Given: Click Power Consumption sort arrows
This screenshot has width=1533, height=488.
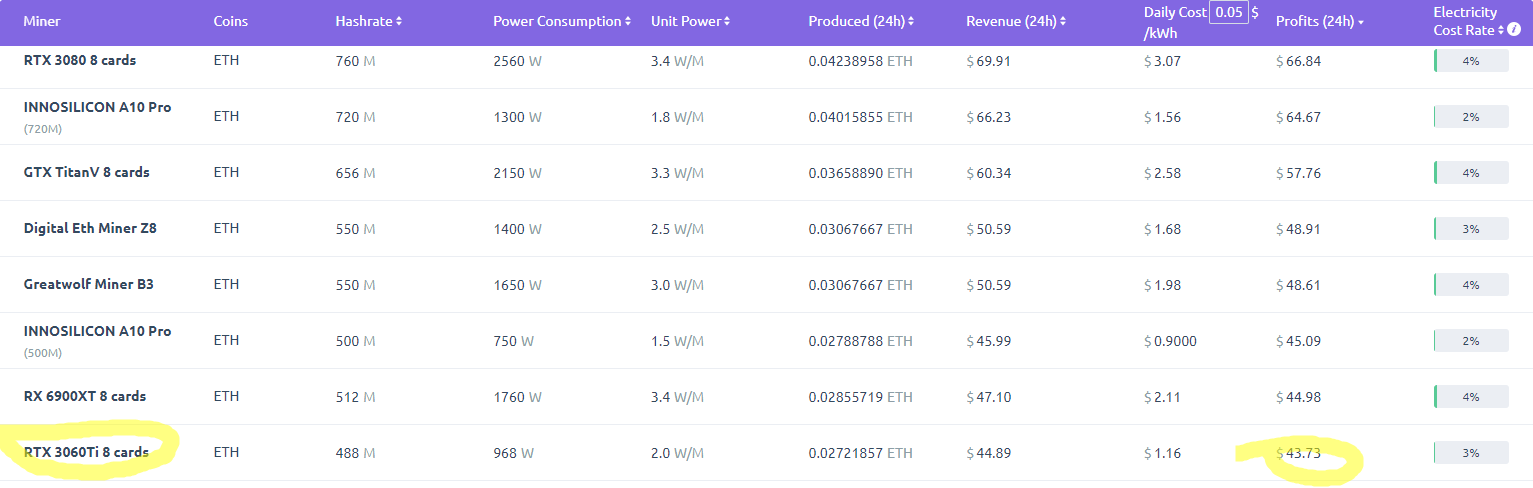Looking at the screenshot, I should click(628, 21).
